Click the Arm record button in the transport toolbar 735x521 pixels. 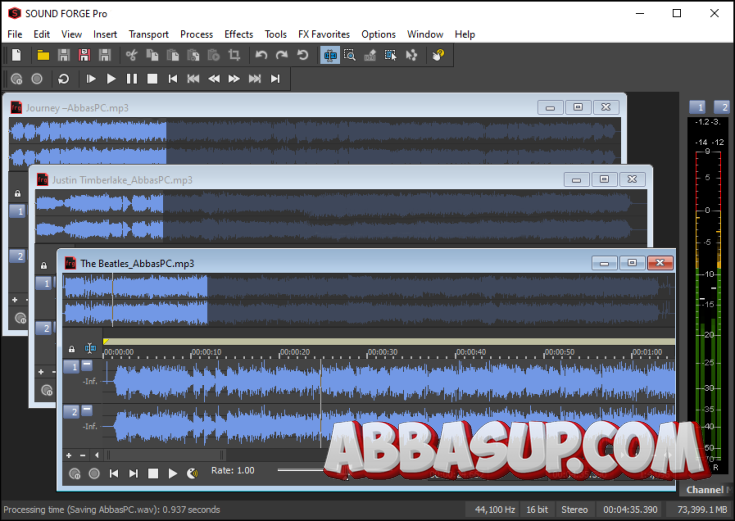pyautogui.click(x=16, y=79)
